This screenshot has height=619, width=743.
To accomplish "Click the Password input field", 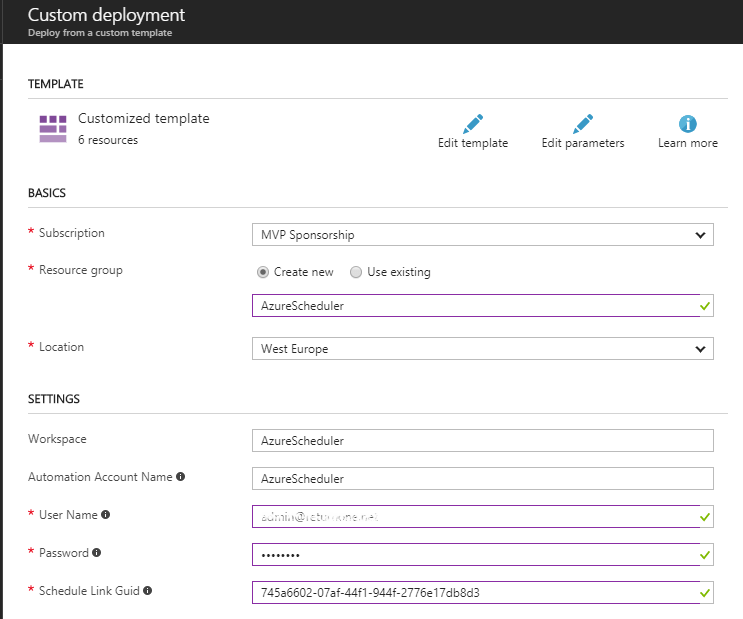I will 475,554.
